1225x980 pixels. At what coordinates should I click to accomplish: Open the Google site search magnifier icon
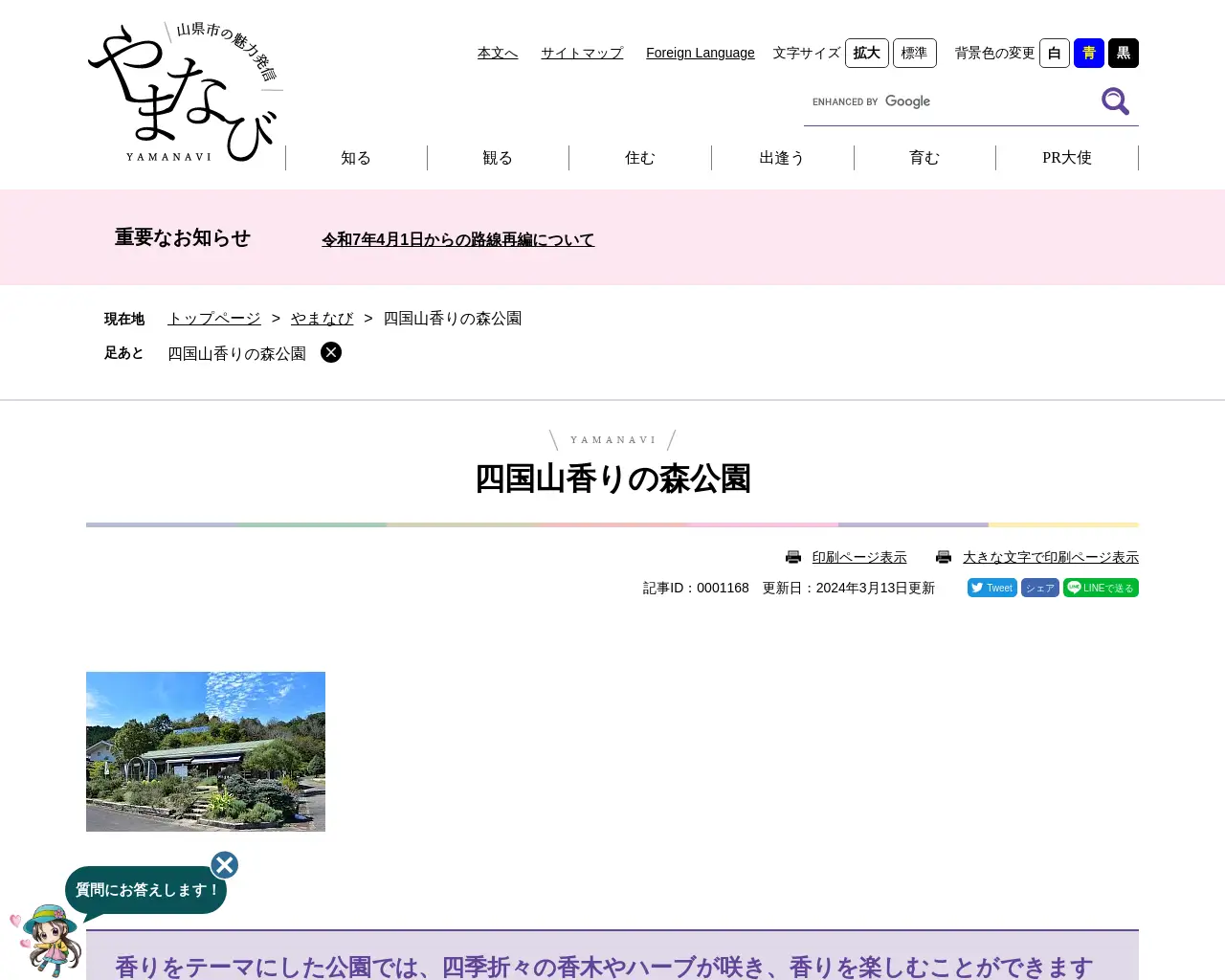tap(1114, 100)
